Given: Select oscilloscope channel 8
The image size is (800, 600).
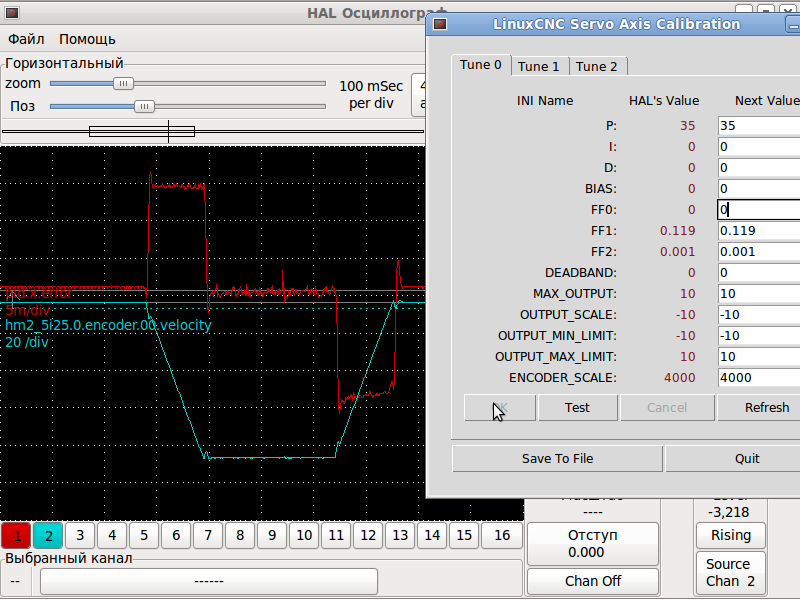Looking at the screenshot, I should pyautogui.click(x=240, y=535).
